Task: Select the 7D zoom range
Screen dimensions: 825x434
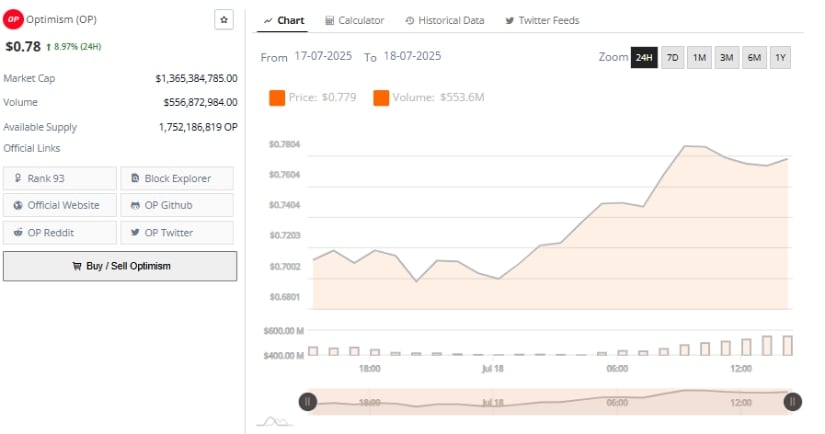Action: [x=672, y=57]
